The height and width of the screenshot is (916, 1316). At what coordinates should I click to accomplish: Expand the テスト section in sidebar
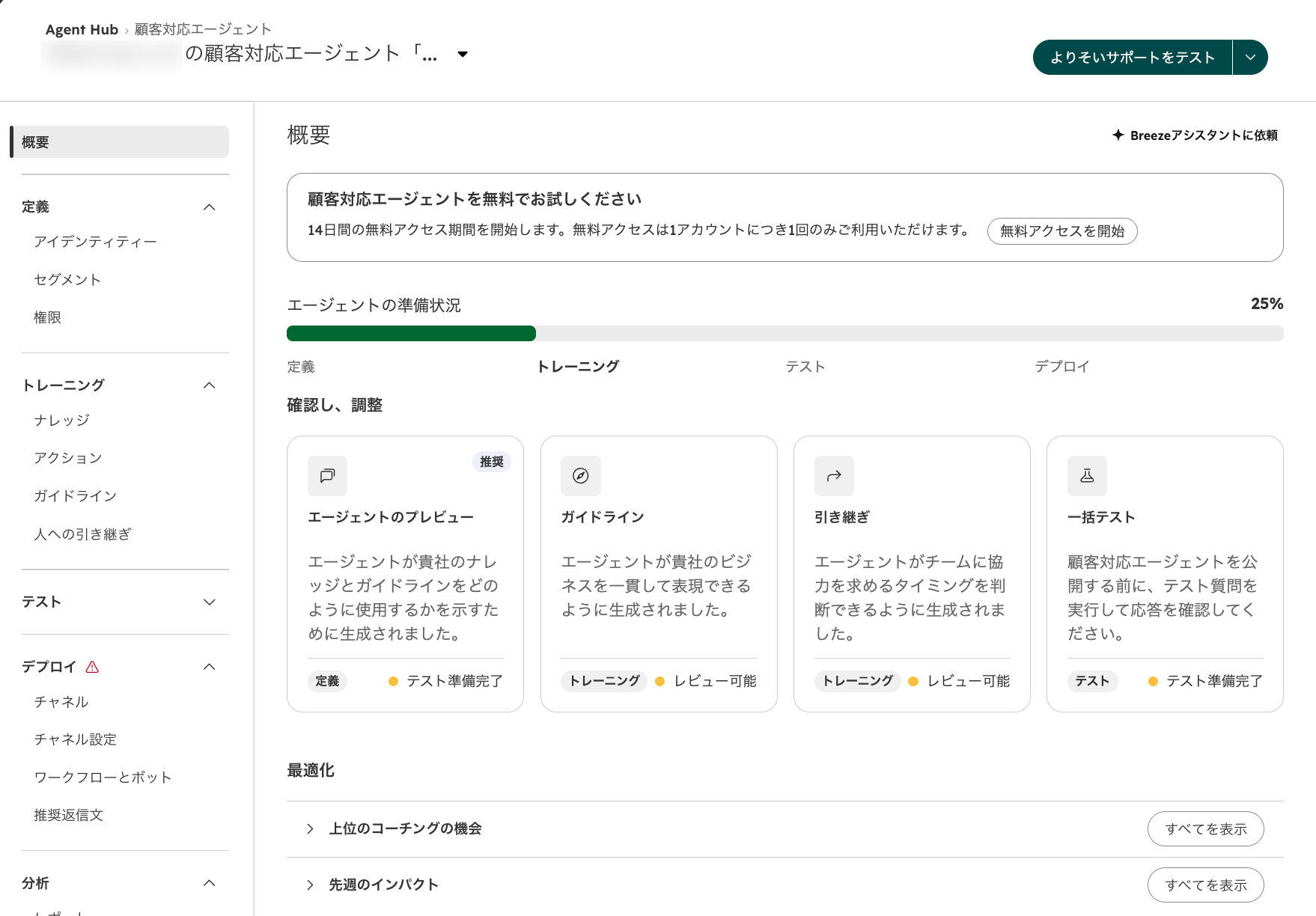pyautogui.click(x=210, y=602)
